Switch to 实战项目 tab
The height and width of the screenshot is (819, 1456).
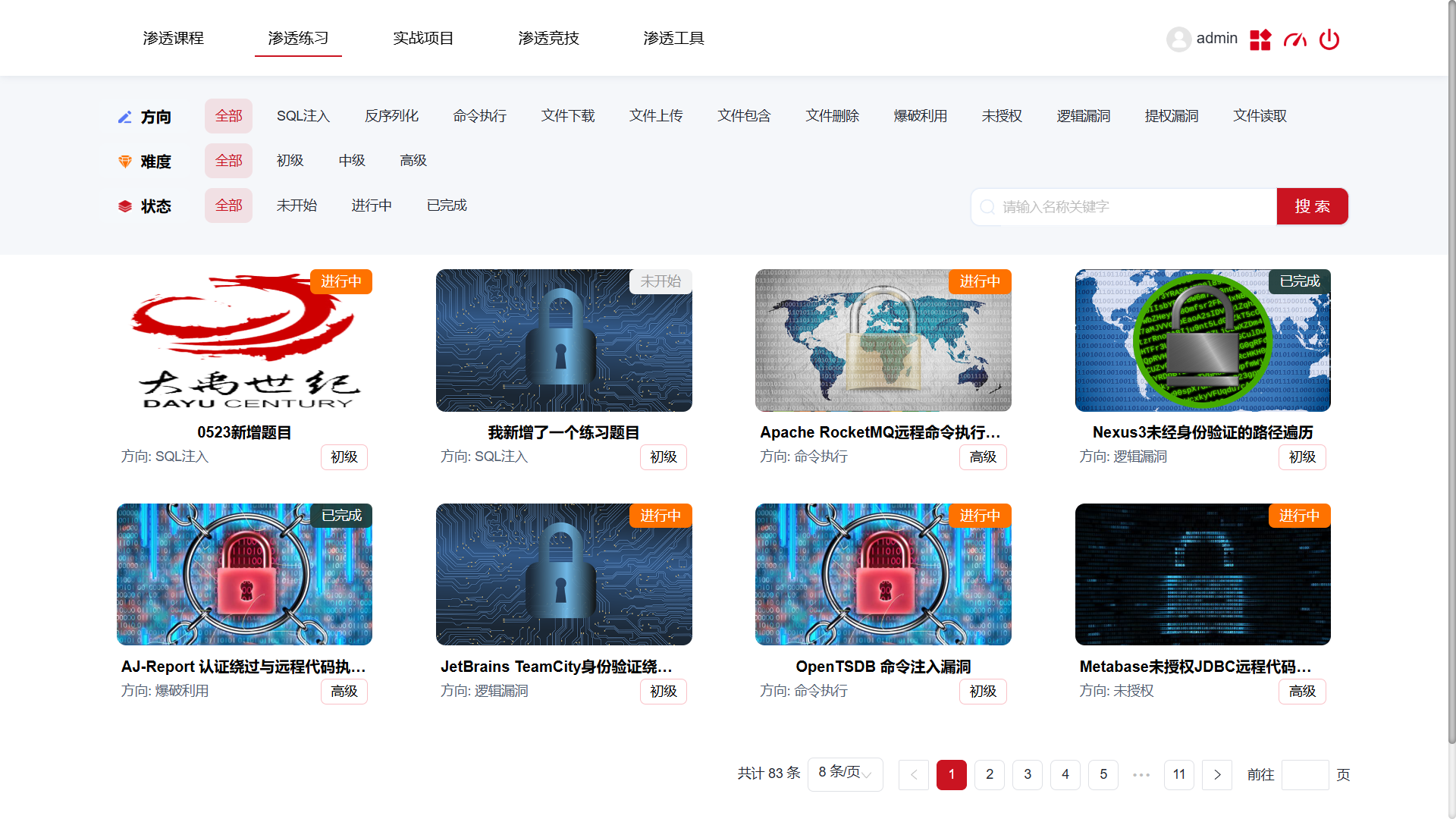423,38
